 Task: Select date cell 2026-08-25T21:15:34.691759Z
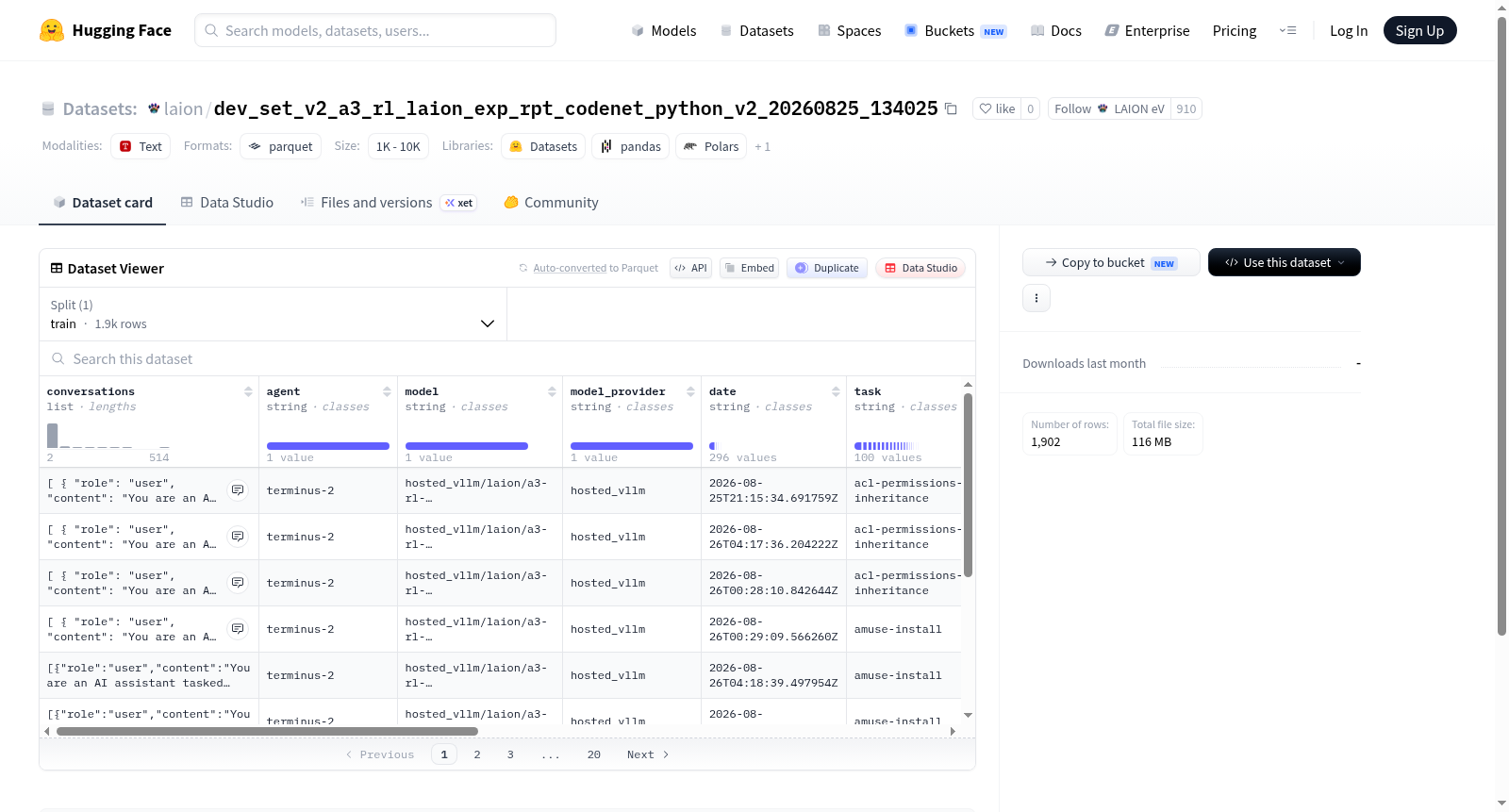tap(773, 490)
